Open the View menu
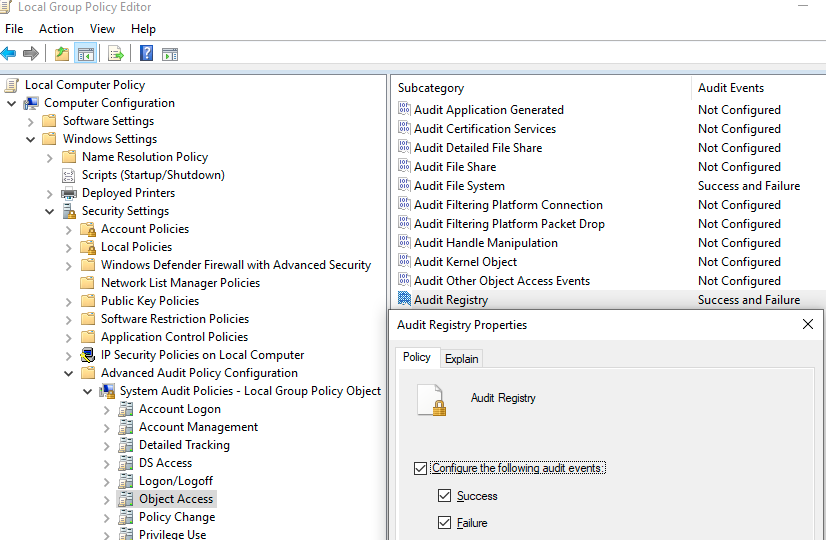 click(x=102, y=28)
